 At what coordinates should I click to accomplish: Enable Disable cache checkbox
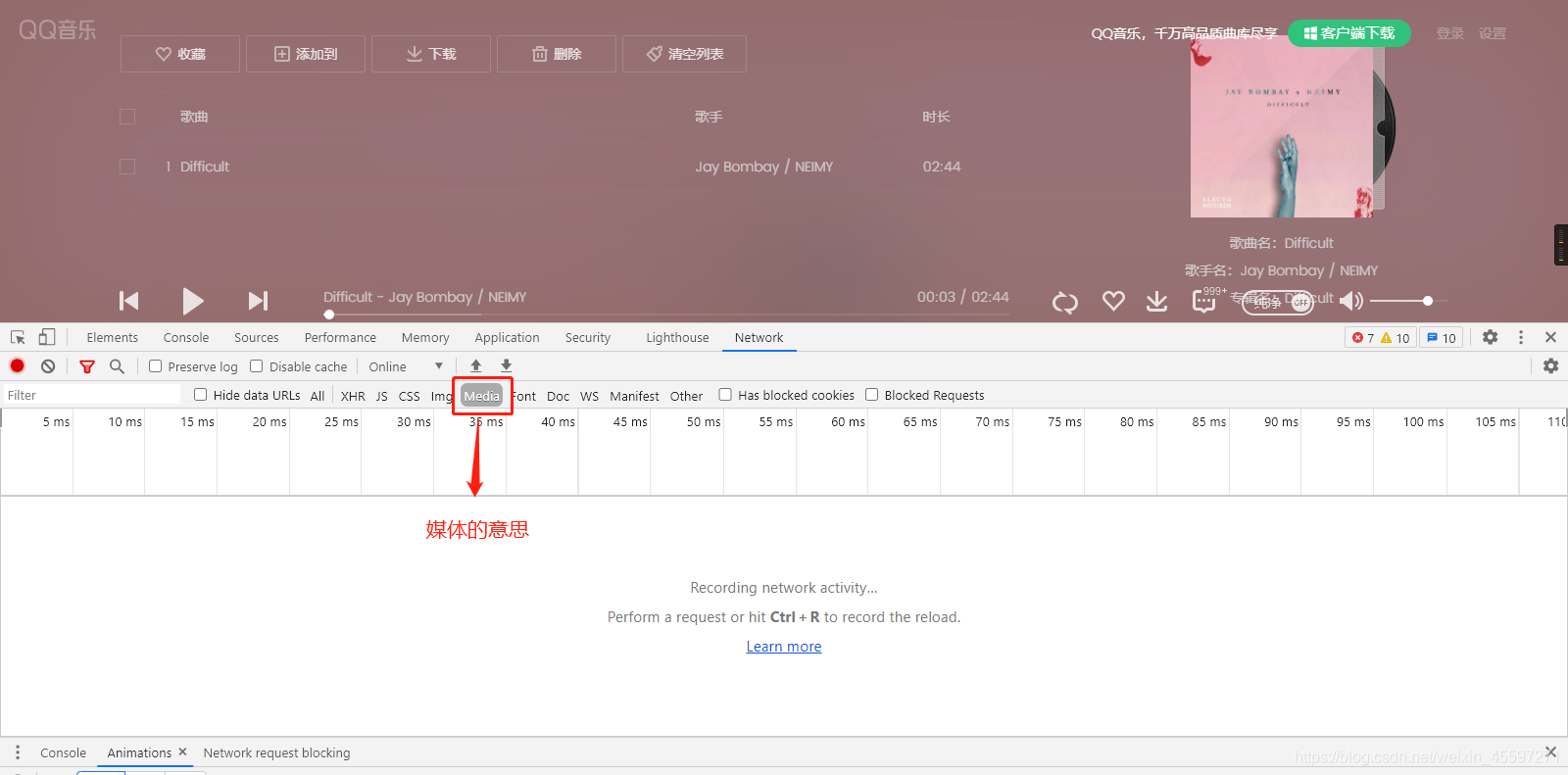(256, 366)
